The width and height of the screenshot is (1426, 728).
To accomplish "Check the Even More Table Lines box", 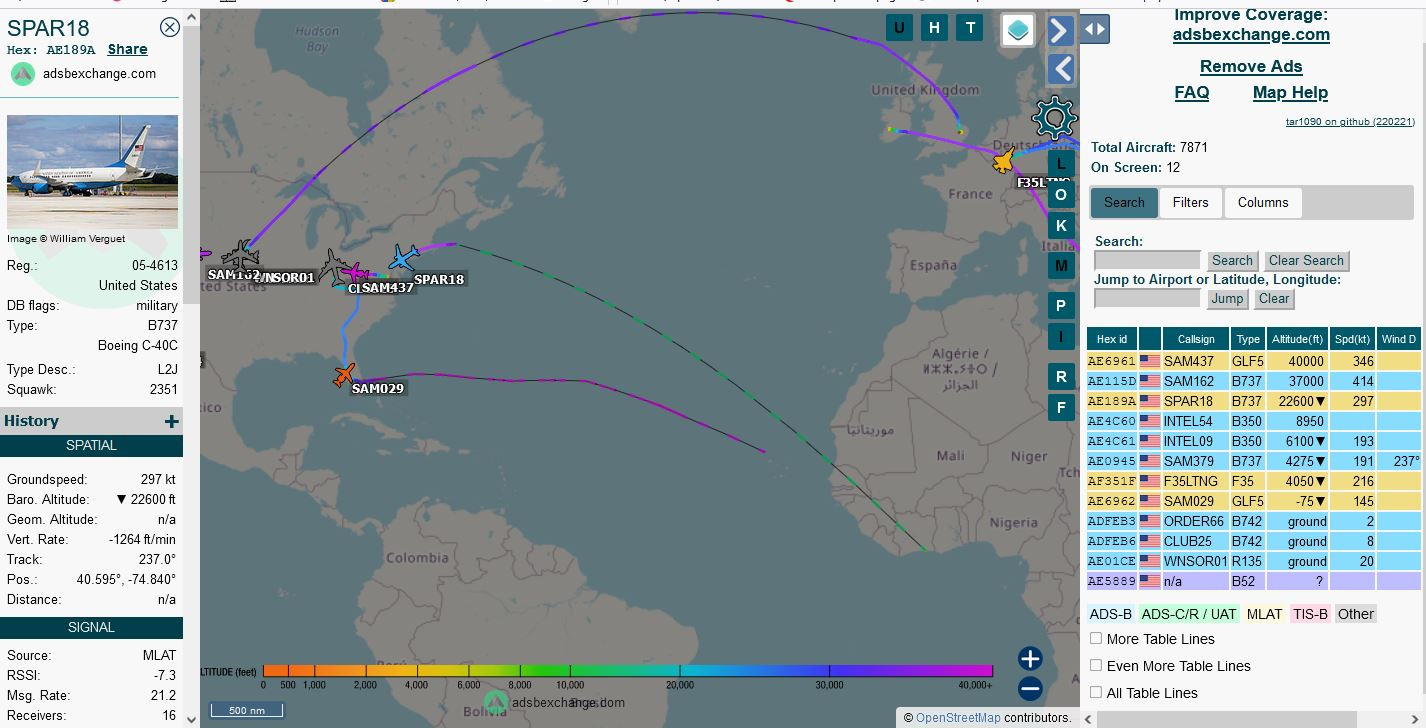I will point(1096,665).
